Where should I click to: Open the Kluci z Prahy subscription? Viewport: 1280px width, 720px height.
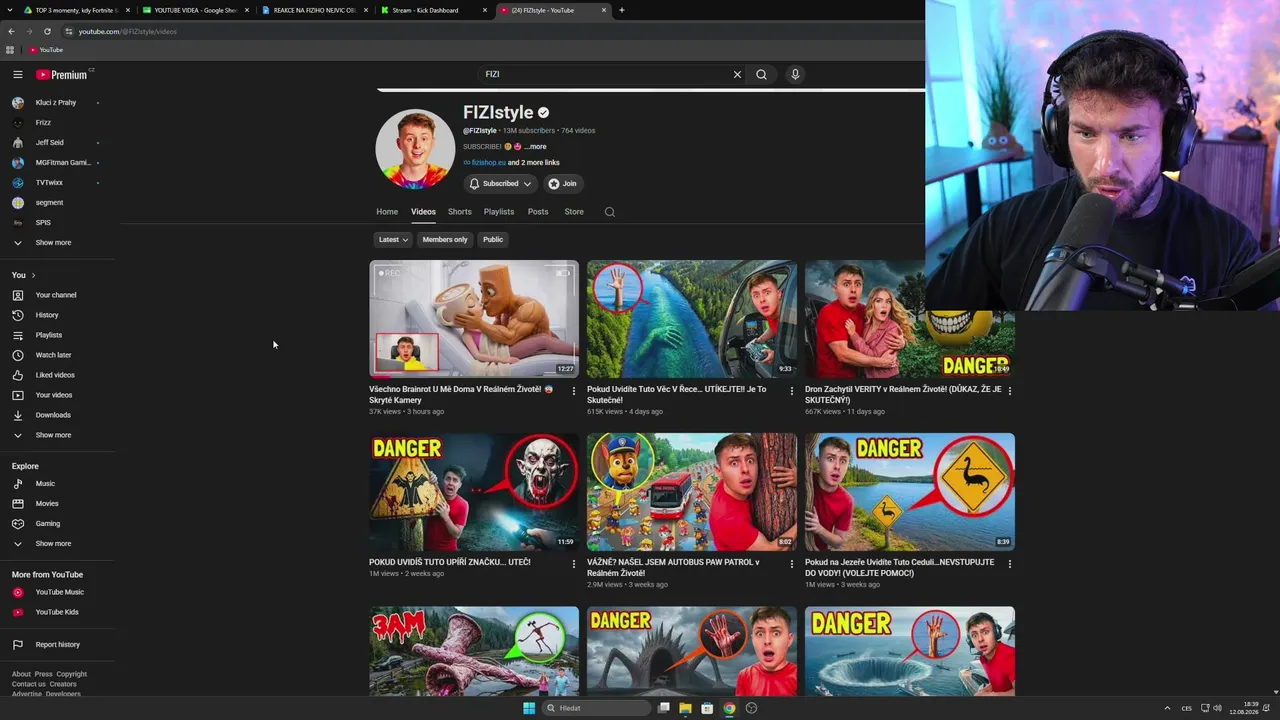(58, 103)
